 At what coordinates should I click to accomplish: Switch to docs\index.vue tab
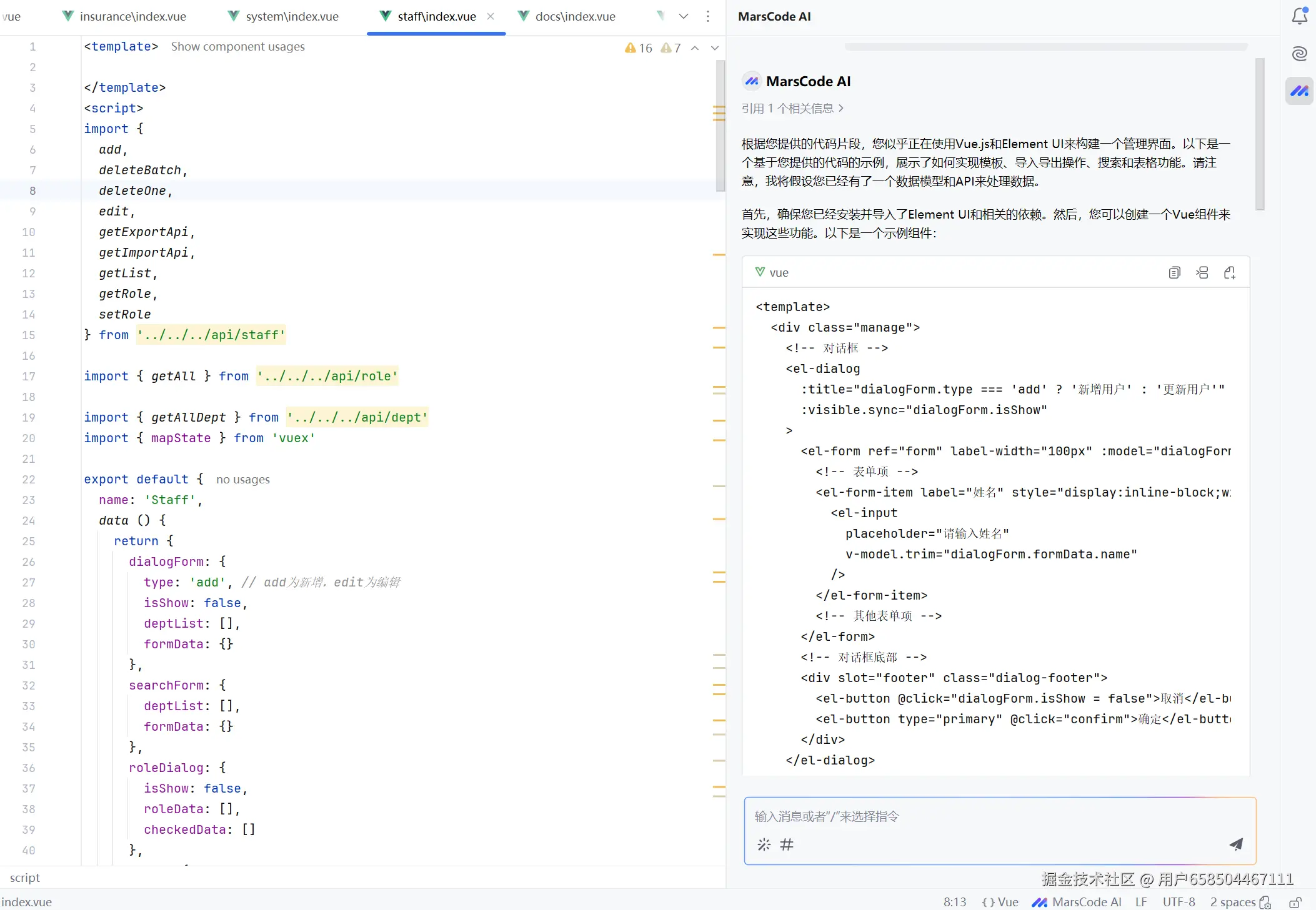point(574,16)
